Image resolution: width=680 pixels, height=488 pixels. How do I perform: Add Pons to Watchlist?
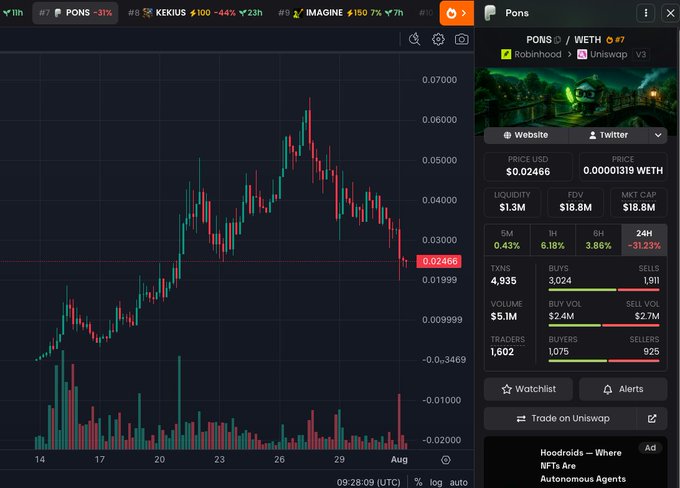click(x=528, y=389)
